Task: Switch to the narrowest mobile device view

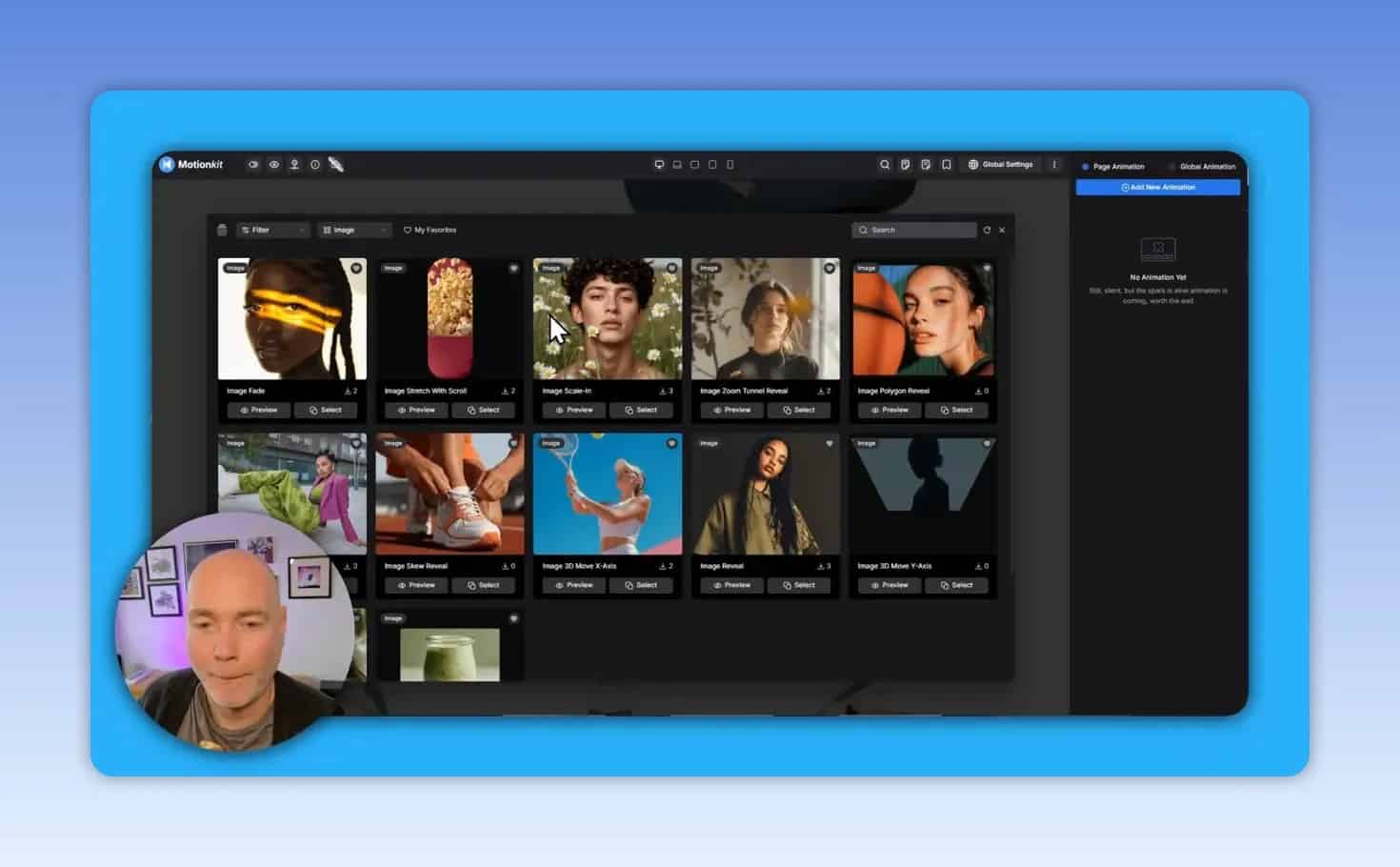Action: (x=730, y=165)
